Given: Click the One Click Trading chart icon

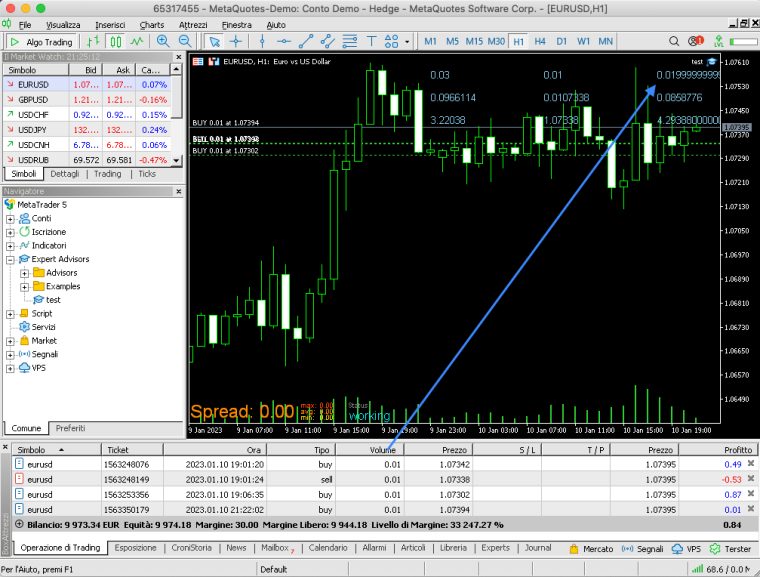Looking at the screenshot, I should (214, 62).
